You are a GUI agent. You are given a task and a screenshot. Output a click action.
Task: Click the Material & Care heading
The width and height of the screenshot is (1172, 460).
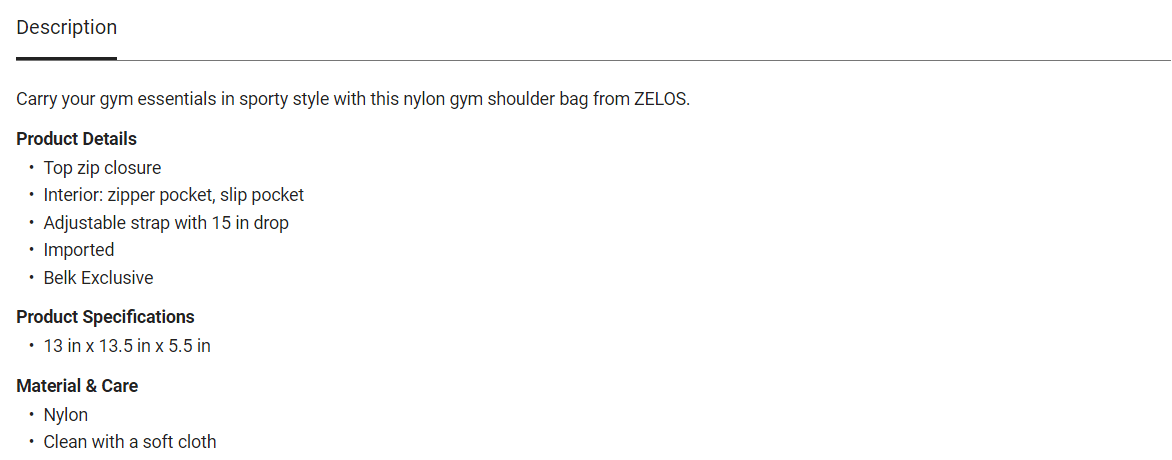tap(77, 386)
